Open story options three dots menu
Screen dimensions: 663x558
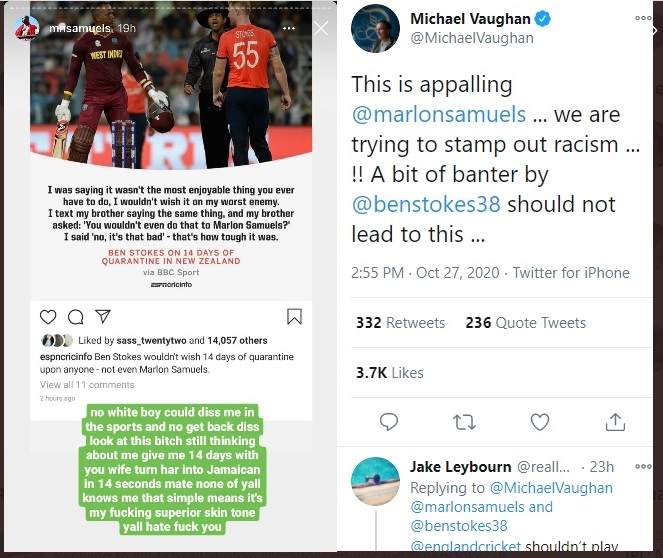pos(289,28)
